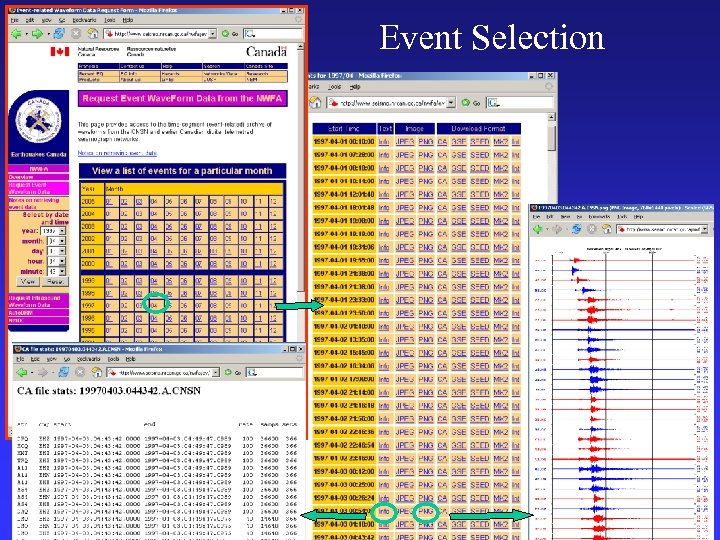Open month 12 link in the 2003 row
The height and width of the screenshot is (540, 720).
coord(273,226)
